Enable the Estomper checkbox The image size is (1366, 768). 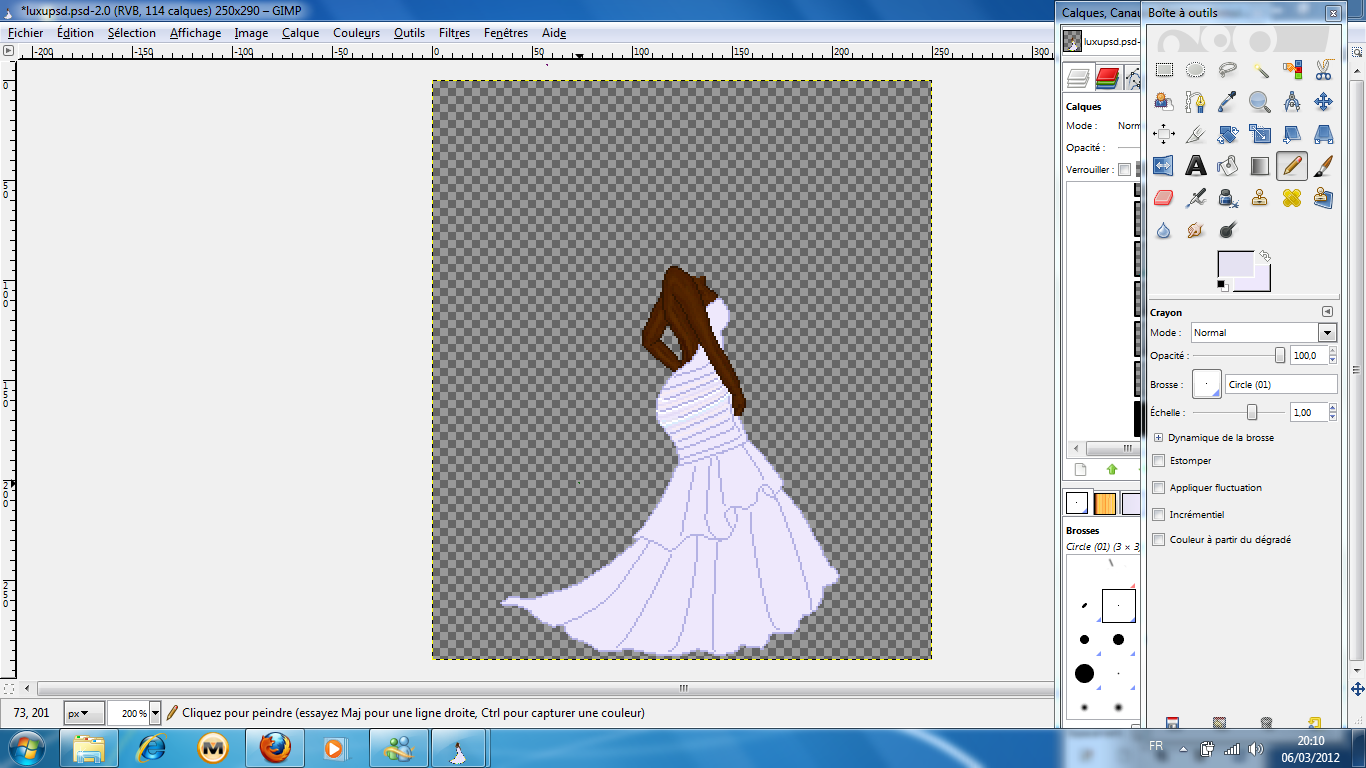[1159, 461]
